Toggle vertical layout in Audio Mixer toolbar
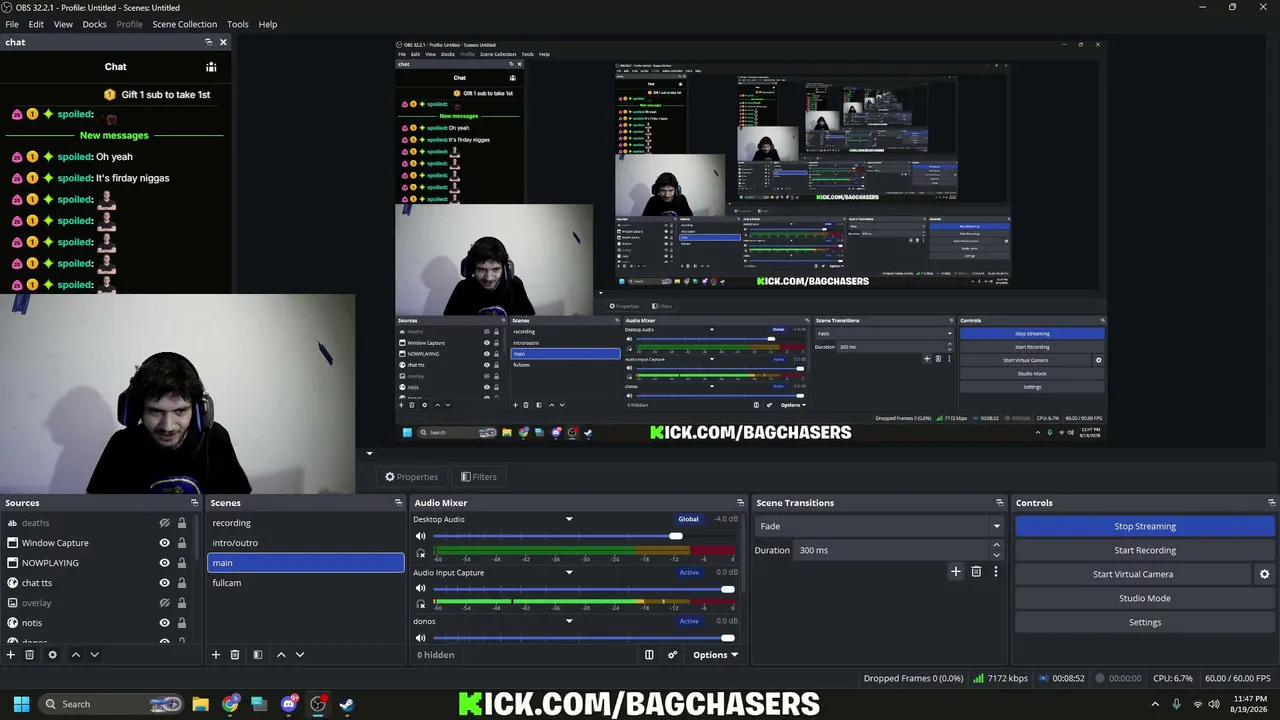1280x720 pixels. [649, 655]
